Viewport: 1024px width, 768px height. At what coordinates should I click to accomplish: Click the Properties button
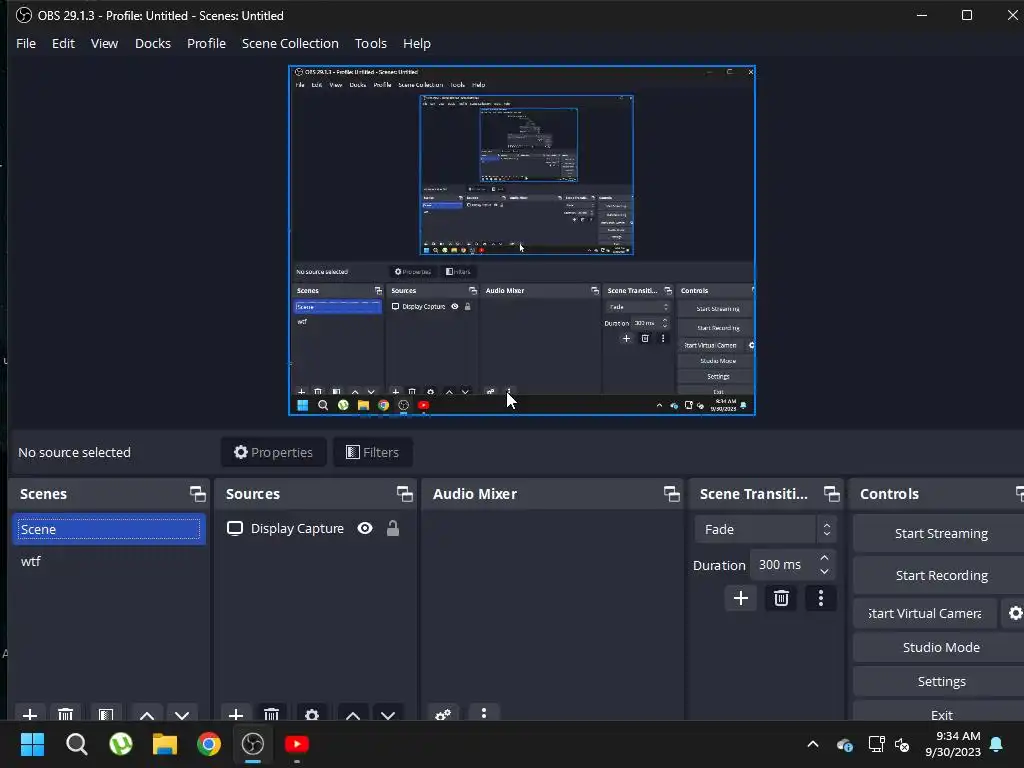(274, 452)
